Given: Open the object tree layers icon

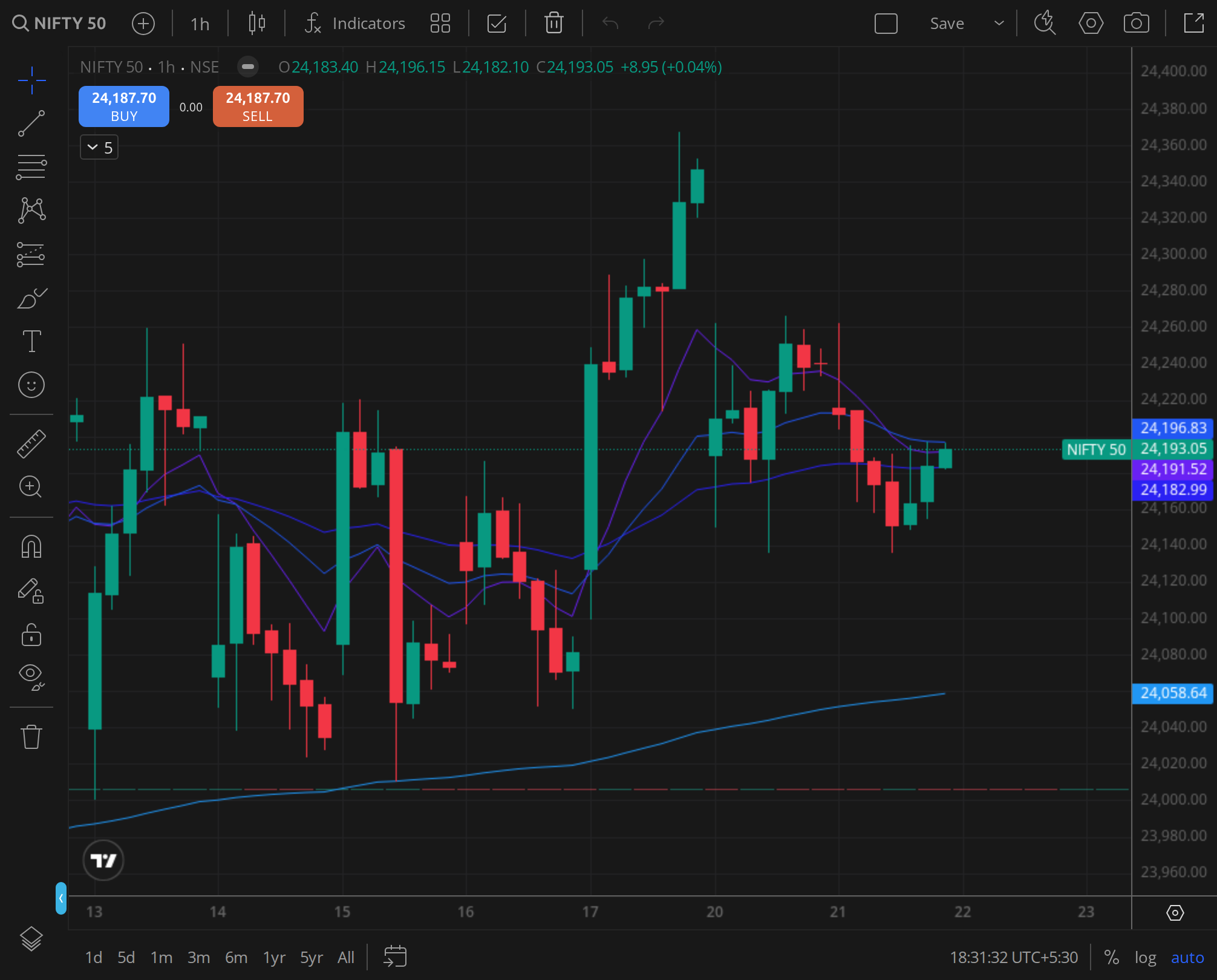Looking at the screenshot, I should click(x=31, y=939).
